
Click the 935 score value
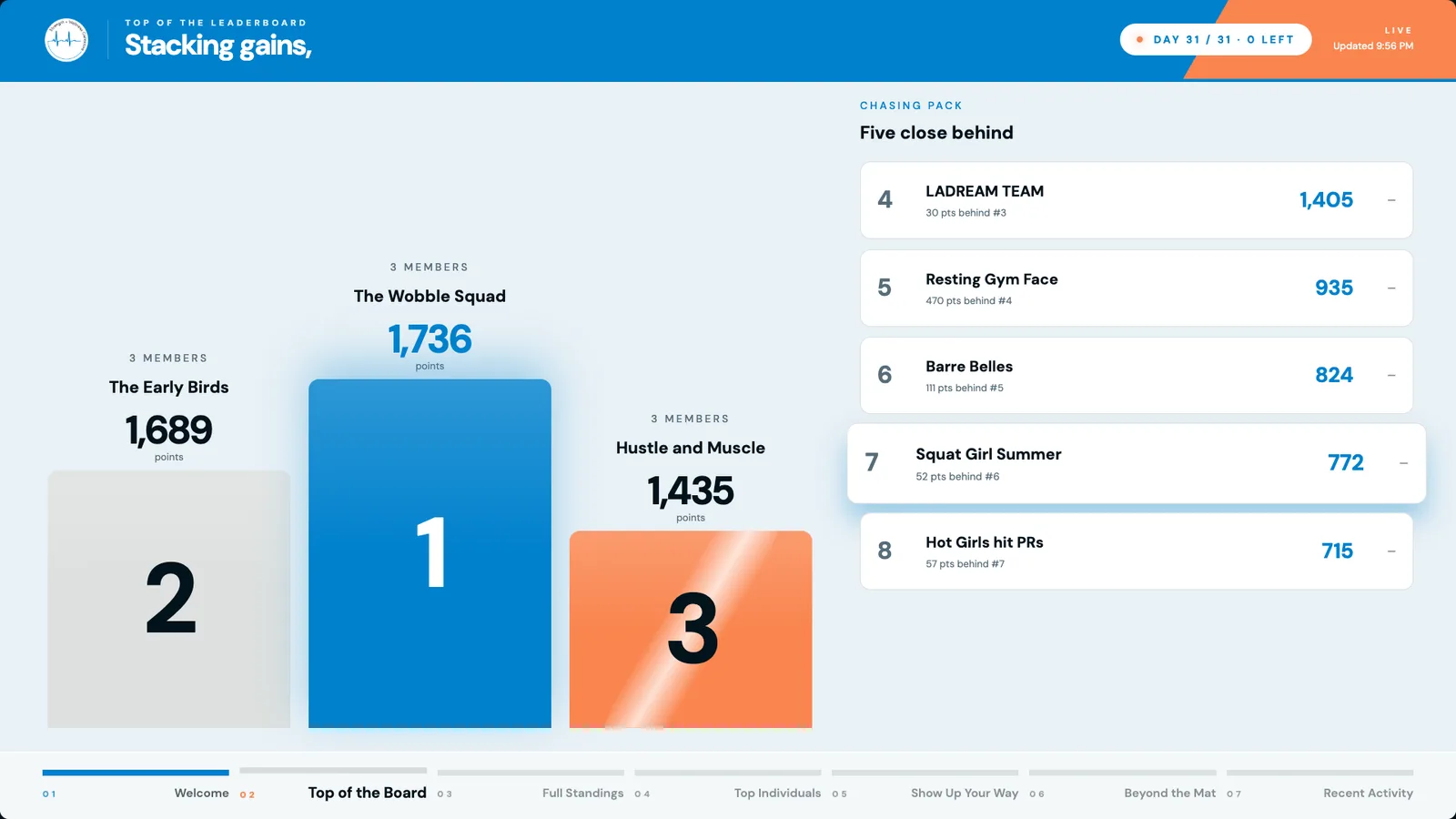coord(1334,288)
